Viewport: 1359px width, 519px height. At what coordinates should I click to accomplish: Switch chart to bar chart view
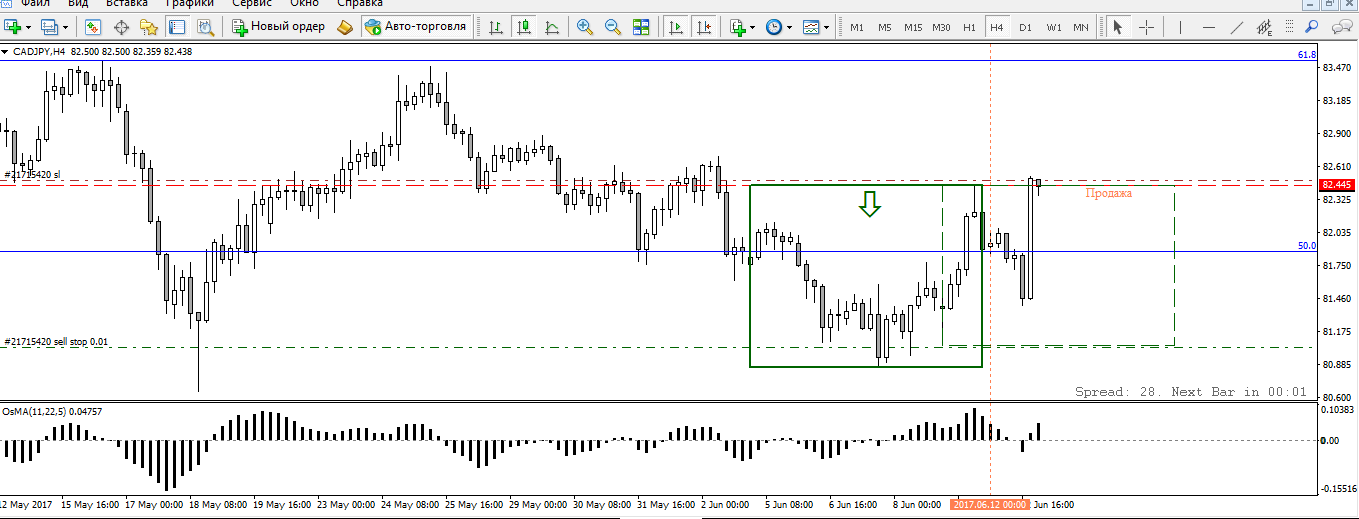click(495, 27)
